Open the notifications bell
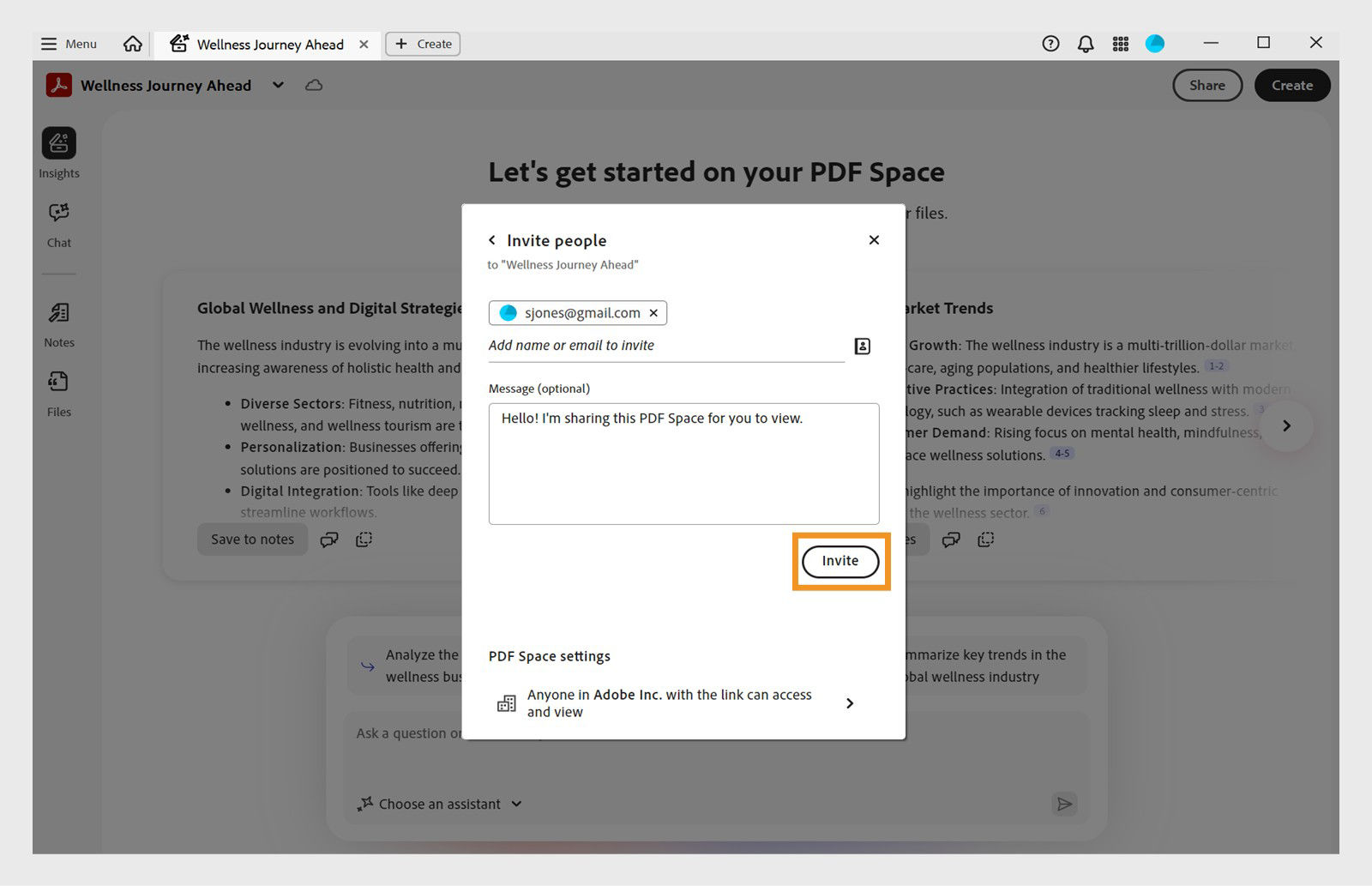The width and height of the screenshot is (1372, 886). pyautogui.click(x=1085, y=44)
